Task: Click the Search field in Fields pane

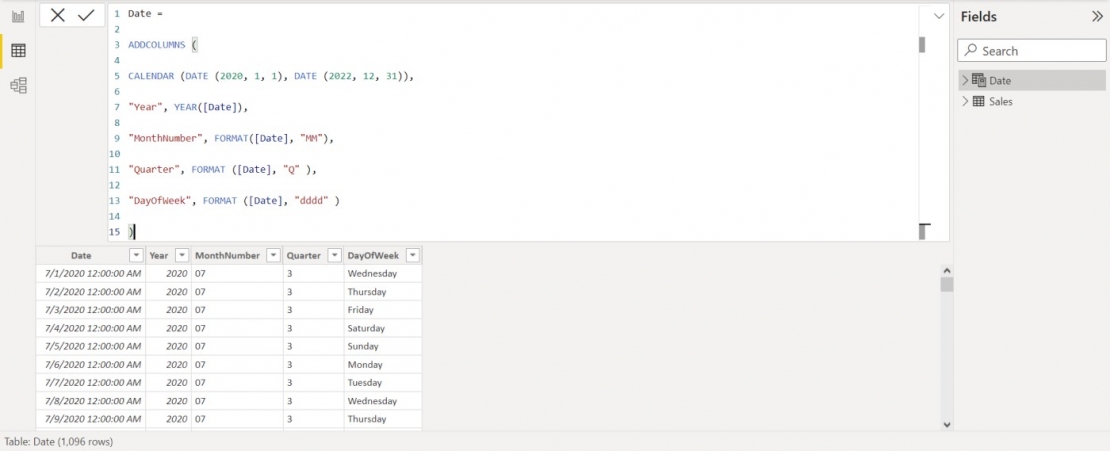Action: click(x=1032, y=51)
